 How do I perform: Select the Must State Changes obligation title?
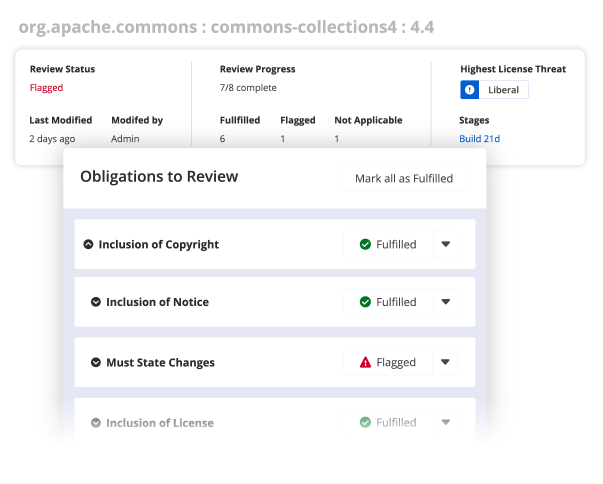click(x=160, y=363)
